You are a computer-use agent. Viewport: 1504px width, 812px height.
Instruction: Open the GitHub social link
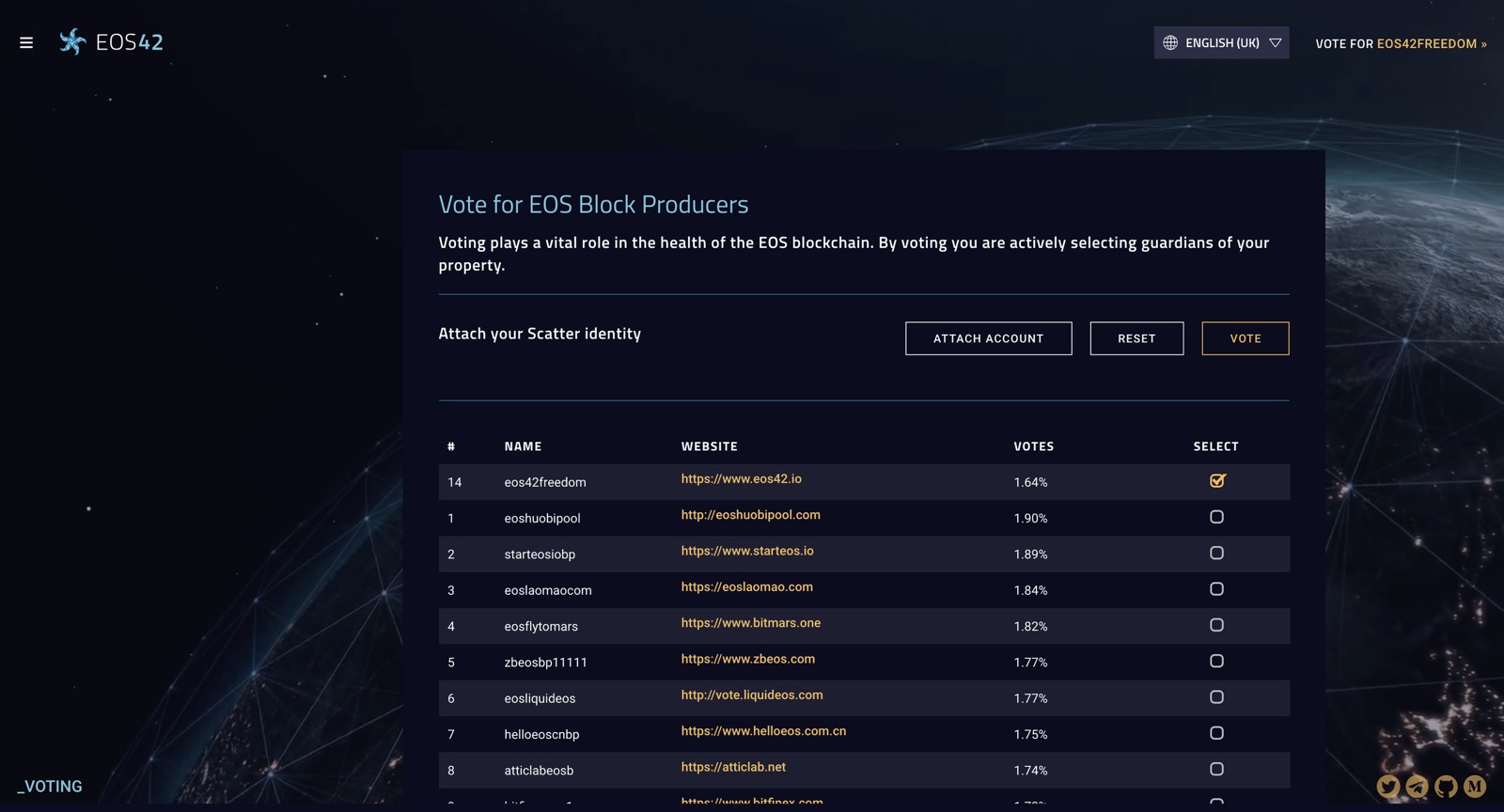tap(1447, 787)
